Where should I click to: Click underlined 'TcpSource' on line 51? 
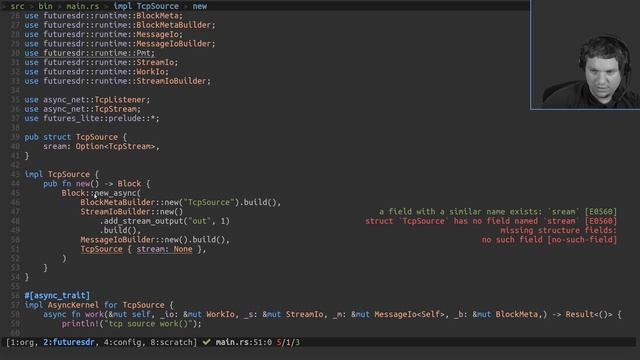pyautogui.click(x=101, y=249)
